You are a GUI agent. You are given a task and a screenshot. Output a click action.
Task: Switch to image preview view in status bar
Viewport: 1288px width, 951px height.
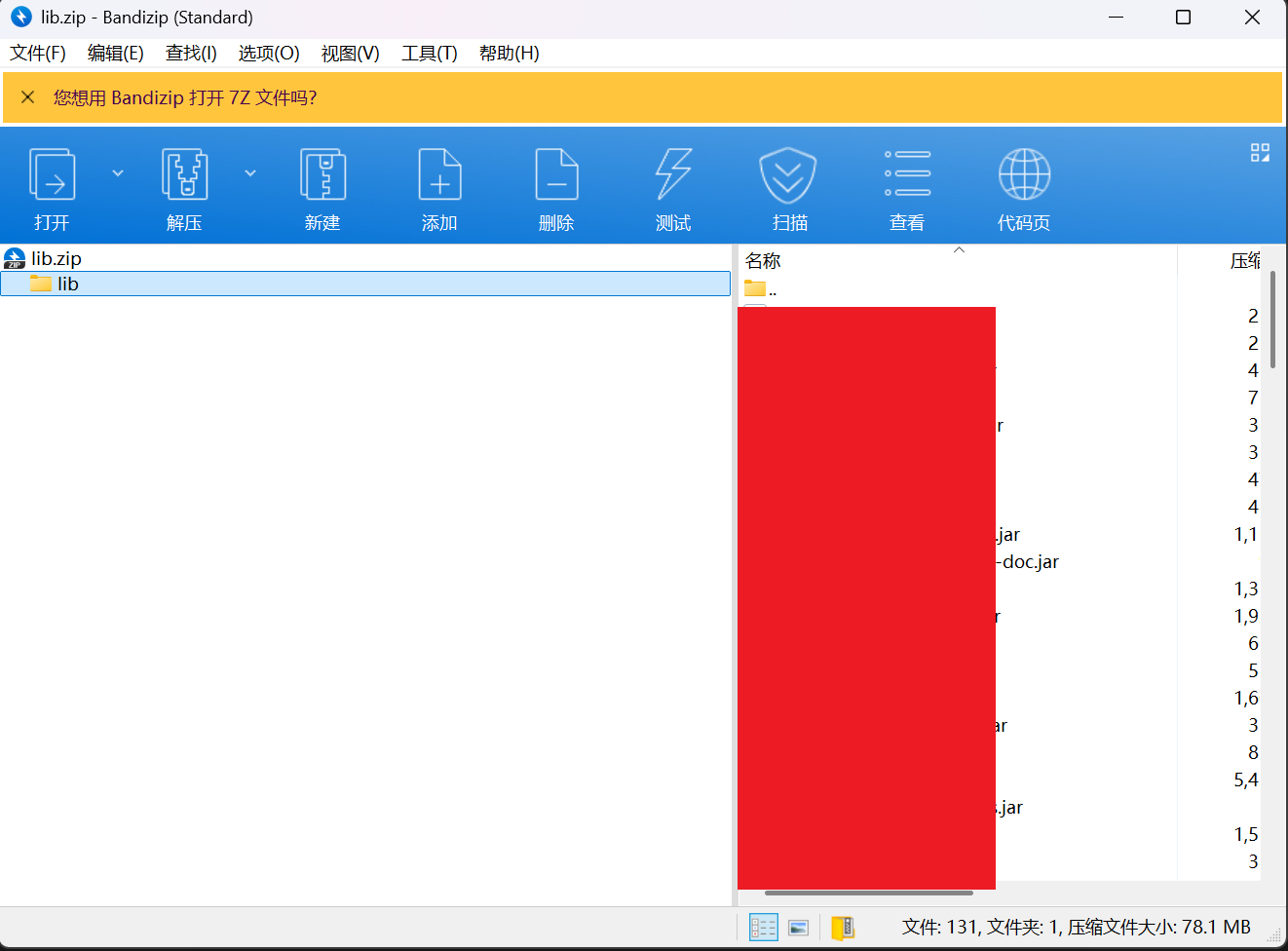pyautogui.click(x=798, y=927)
